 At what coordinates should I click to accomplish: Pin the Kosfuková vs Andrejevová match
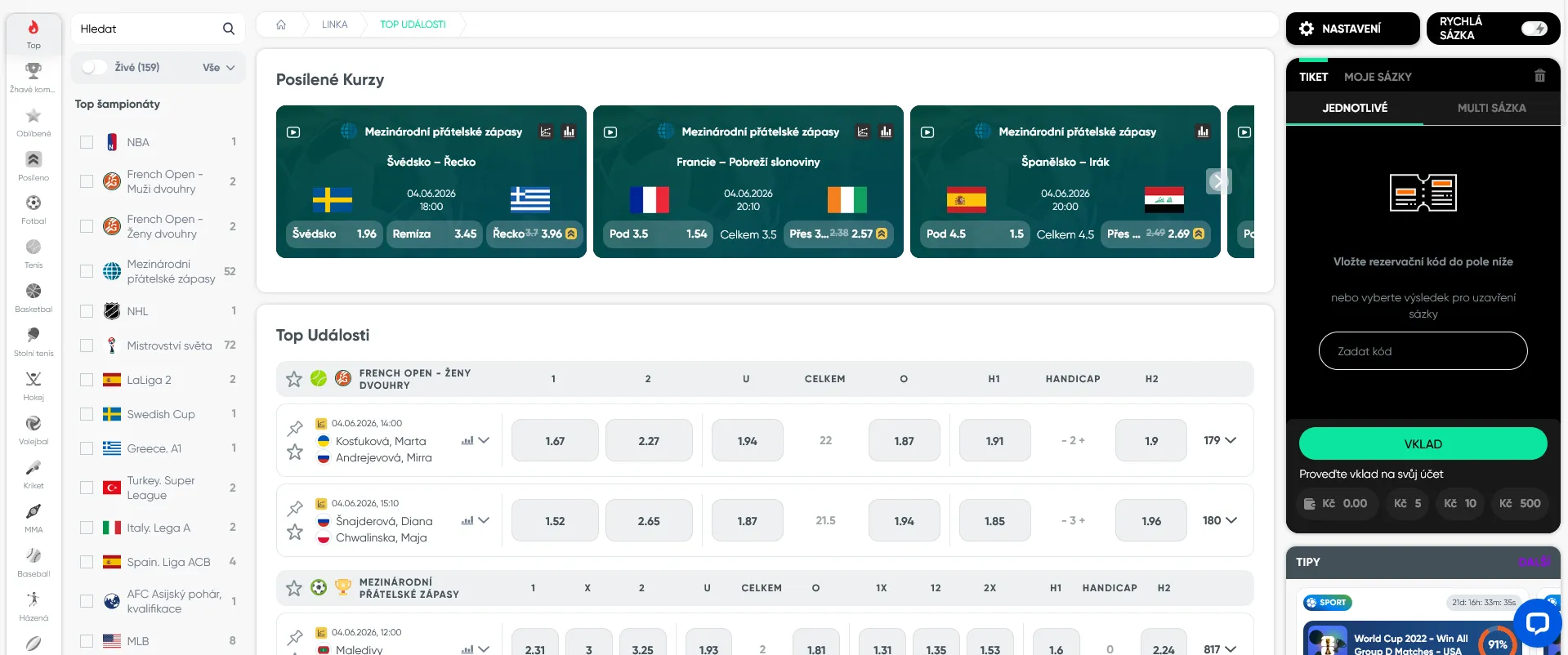pyautogui.click(x=295, y=427)
